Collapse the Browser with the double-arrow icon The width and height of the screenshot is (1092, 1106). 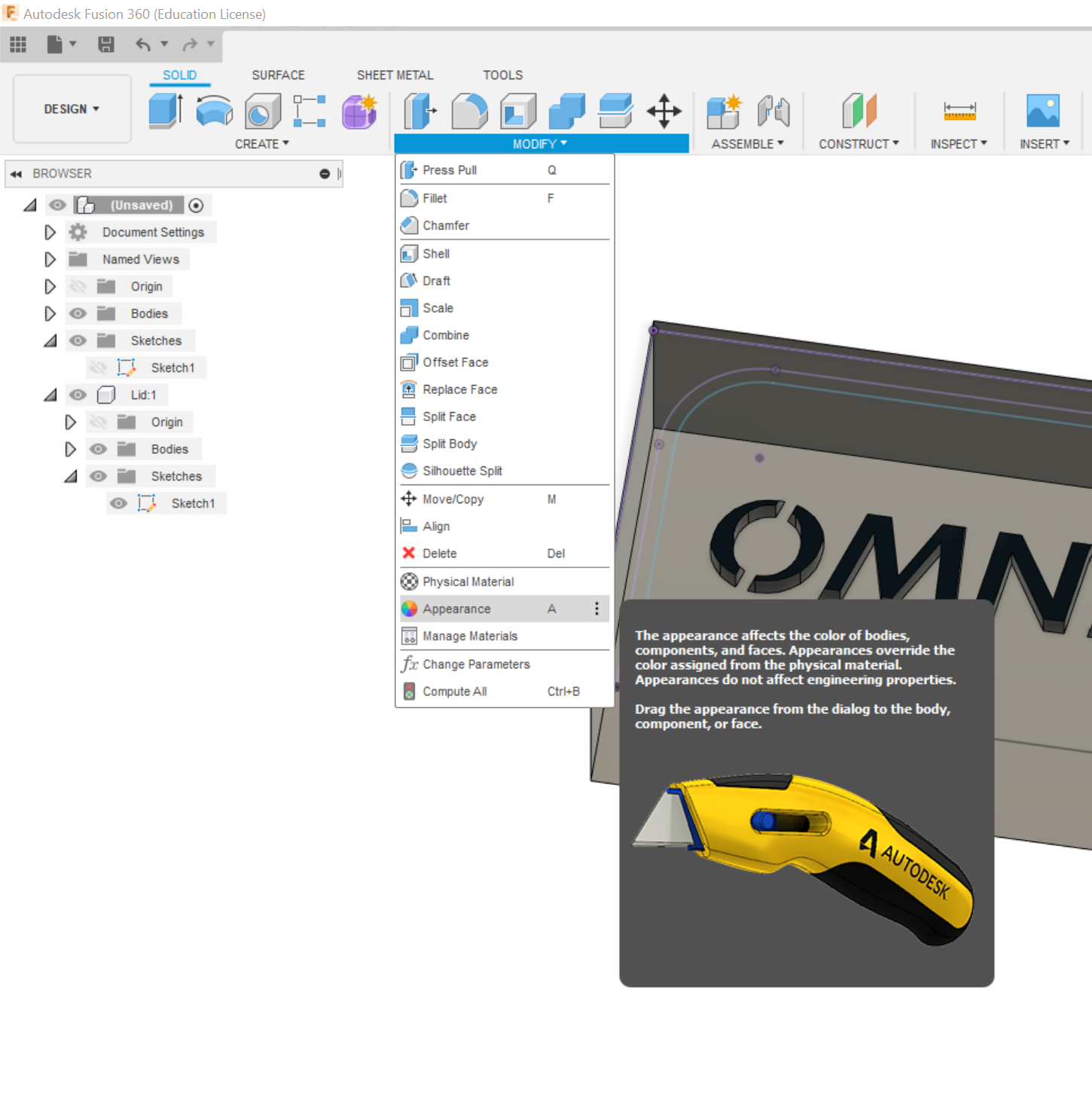(16, 174)
